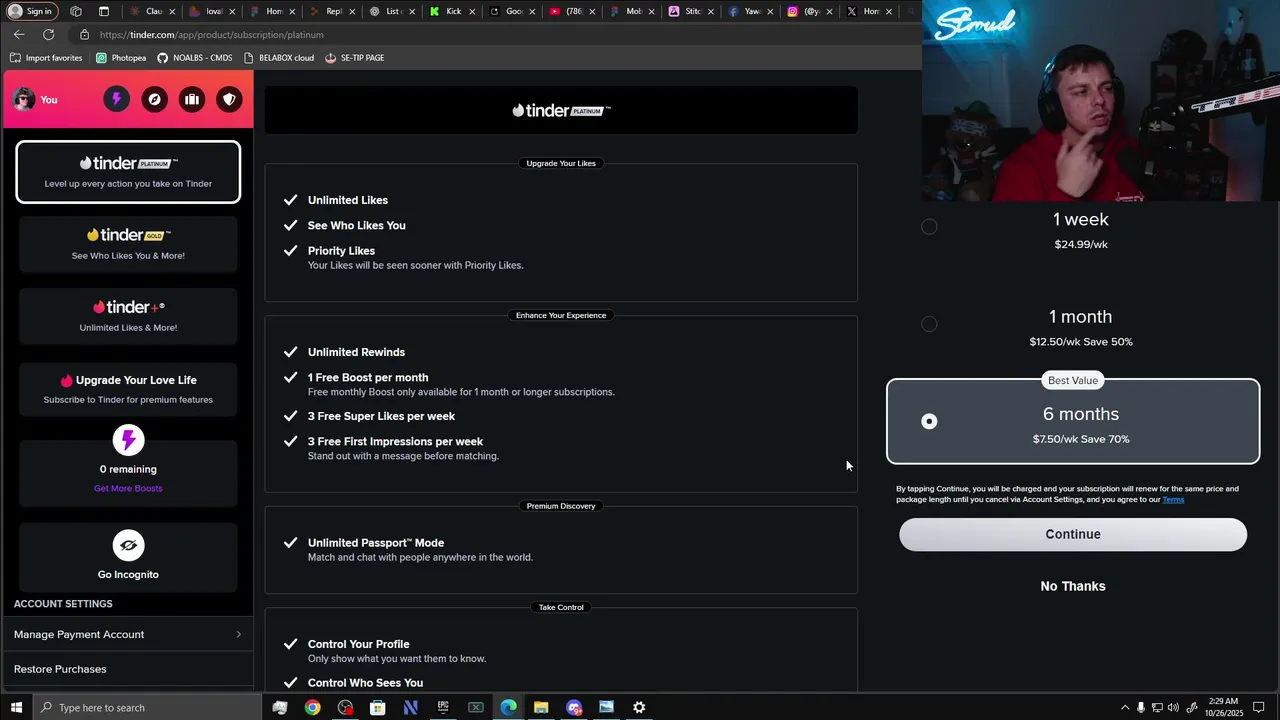Open Microsoft Edge in the taskbar
This screenshot has width=1280, height=720.
(x=508, y=707)
